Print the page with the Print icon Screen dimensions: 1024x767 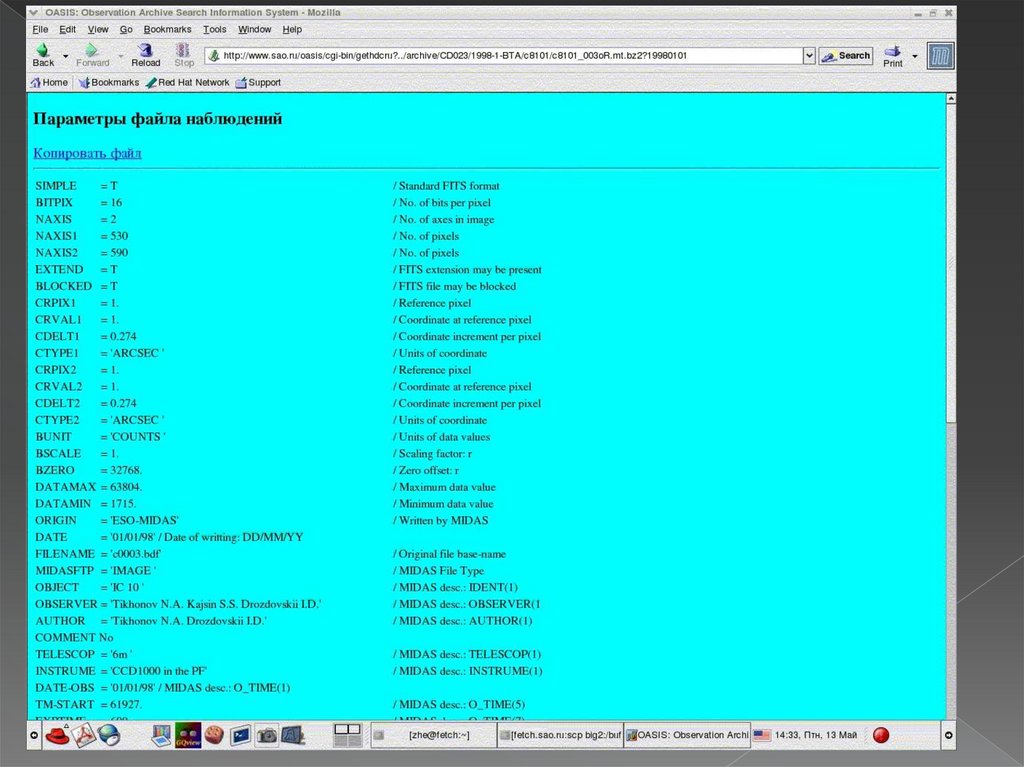[x=892, y=56]
